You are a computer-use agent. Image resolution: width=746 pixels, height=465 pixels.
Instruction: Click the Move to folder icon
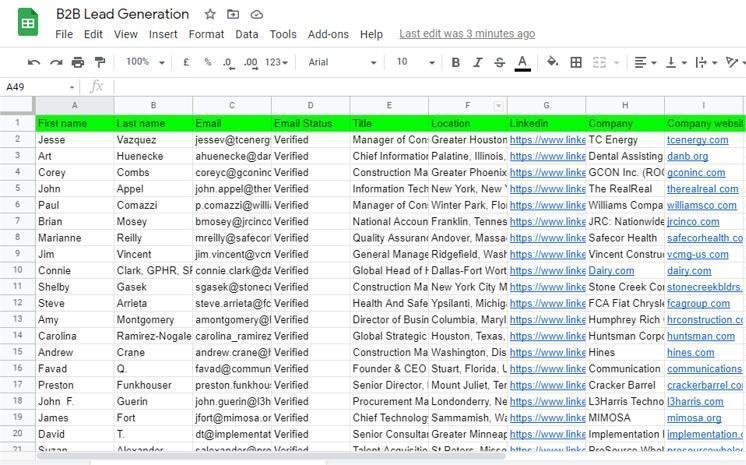233,15
